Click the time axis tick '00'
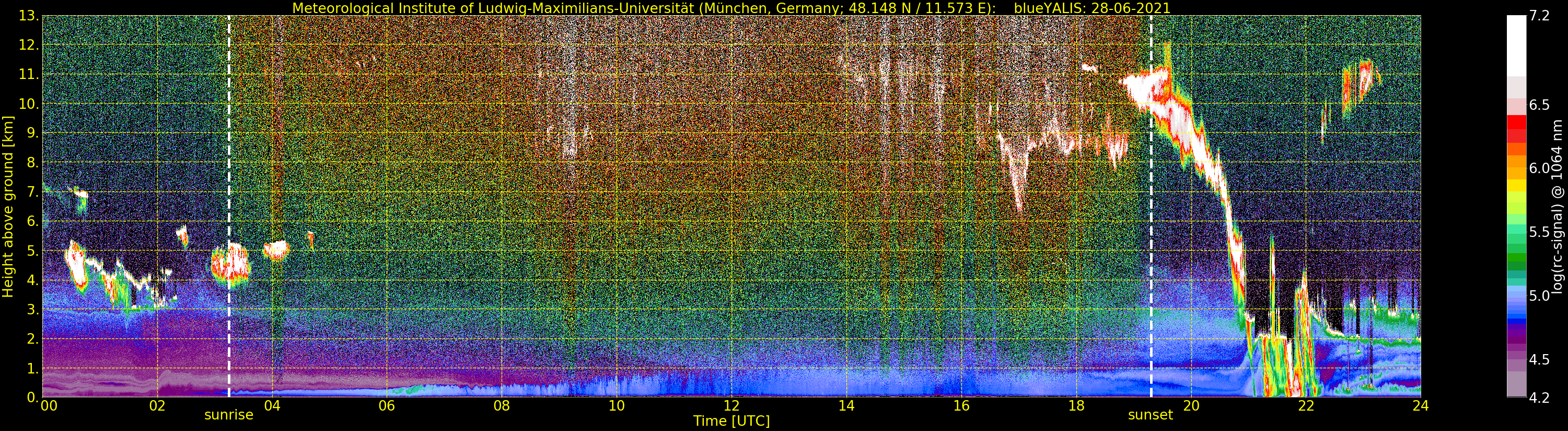Screen dimensions: 1568x431 click(49, 406)
